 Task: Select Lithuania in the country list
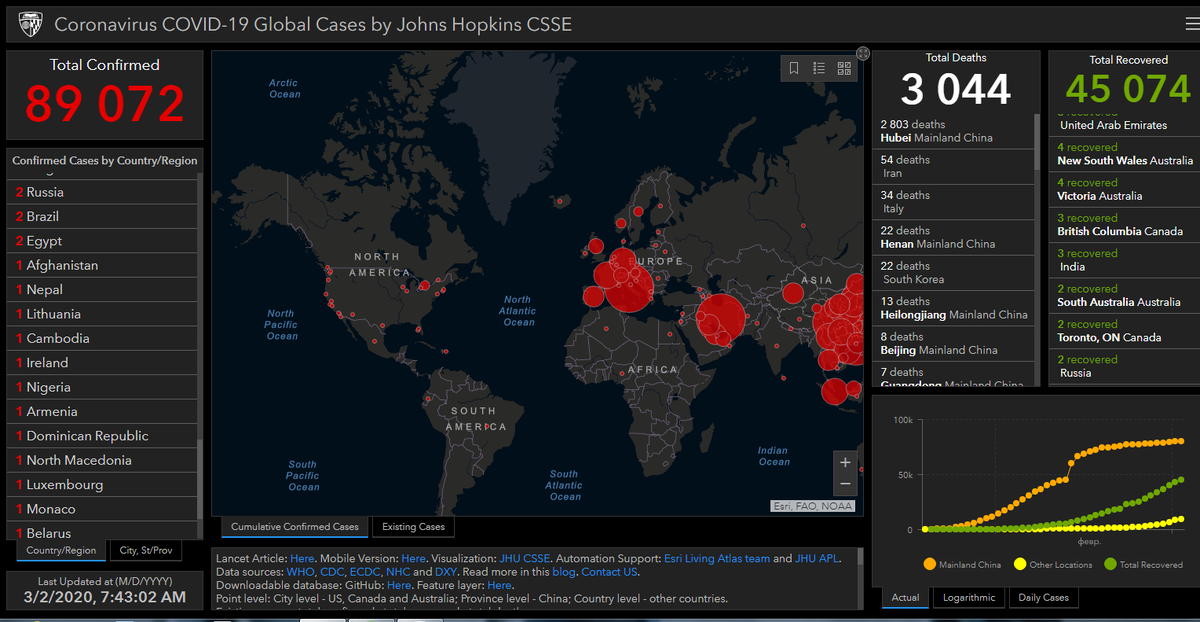[104, 314]
